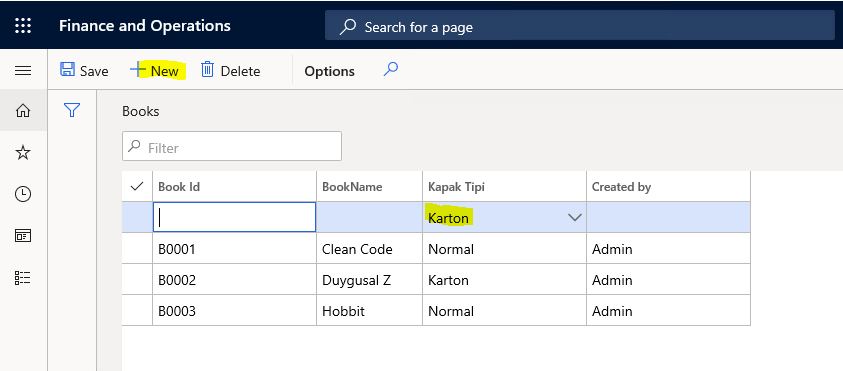Image resolution: width=843 pixels, height=371 pixels.
Task: Select the row checkbox for B0001
Action: [x=137, y=249]
